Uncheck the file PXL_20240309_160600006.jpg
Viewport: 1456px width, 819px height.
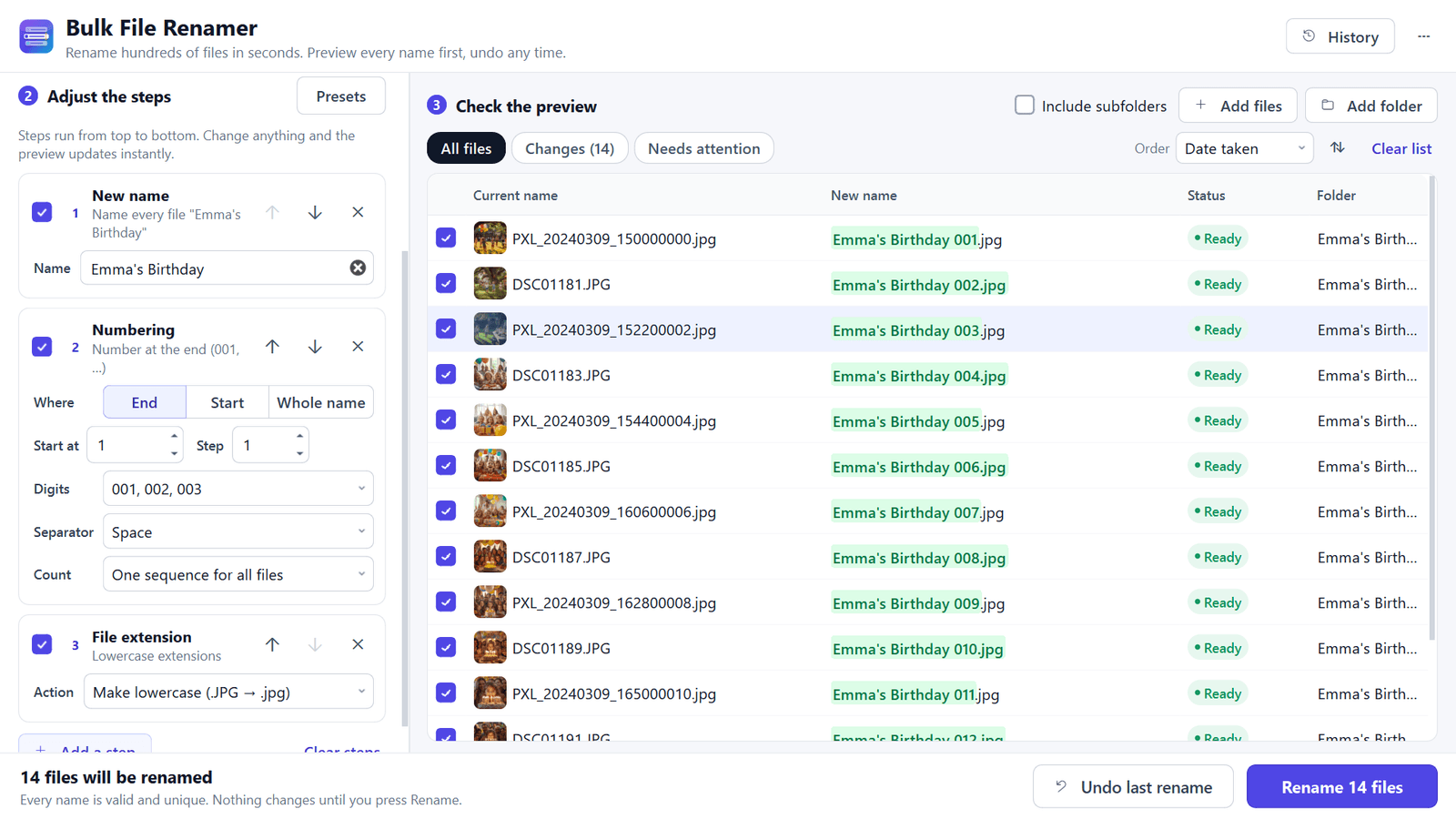pyautogui.click(x=446, y=511)
